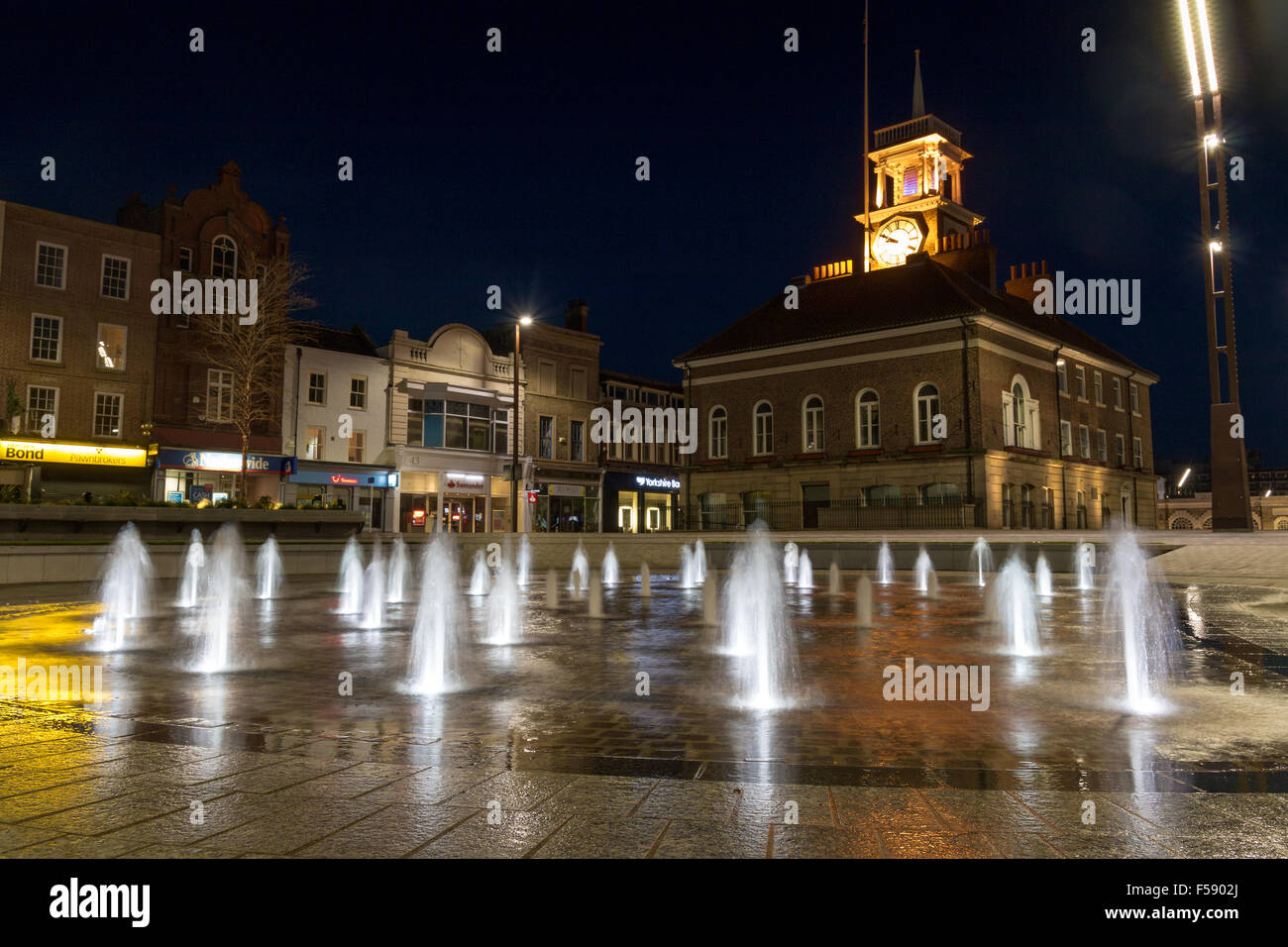Click the Yorkshire Bank illuminated sign
This screenshot has width=1288, height=947.
click(x=657, y=482)
